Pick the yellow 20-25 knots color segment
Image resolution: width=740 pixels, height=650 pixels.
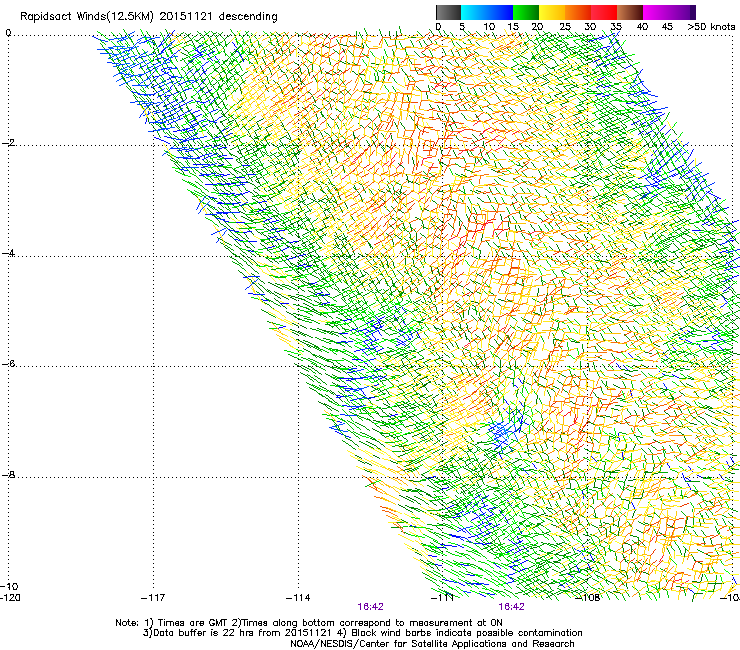tap(552, 12)
